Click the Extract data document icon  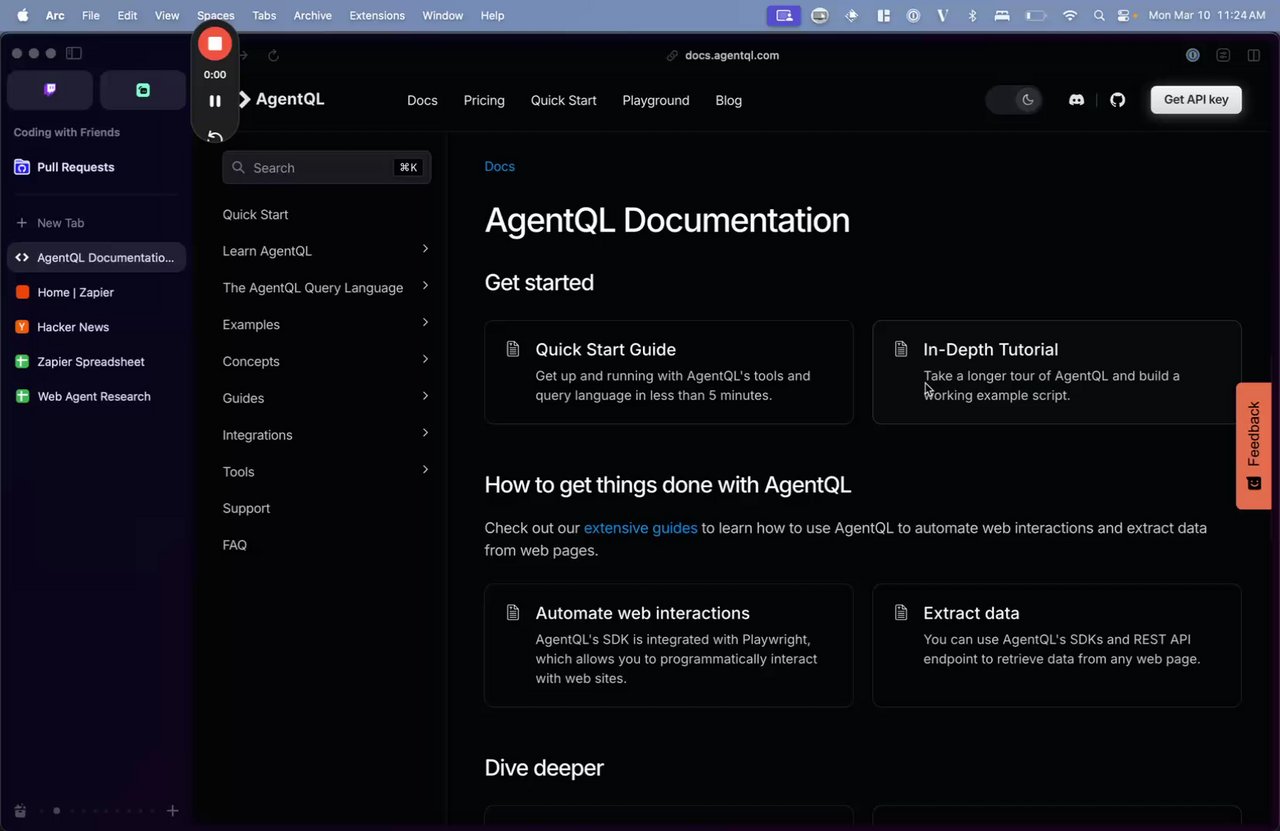click(x=901, y=612)
